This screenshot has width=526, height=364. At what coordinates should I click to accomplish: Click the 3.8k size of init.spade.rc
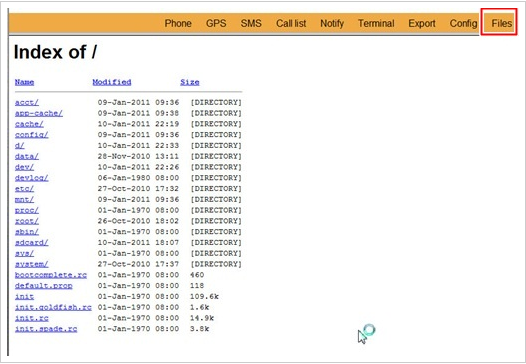pos(200,329)
